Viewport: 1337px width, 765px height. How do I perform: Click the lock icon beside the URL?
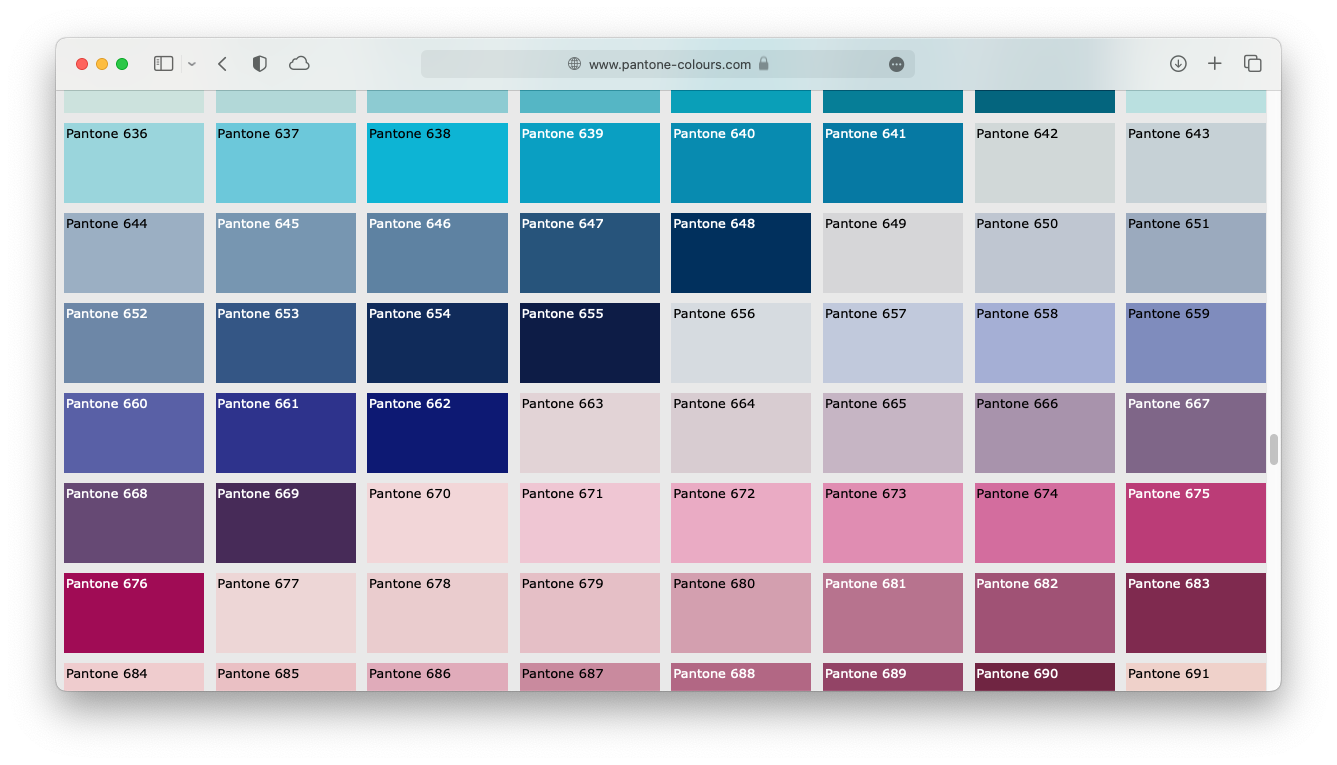(764, 64)
